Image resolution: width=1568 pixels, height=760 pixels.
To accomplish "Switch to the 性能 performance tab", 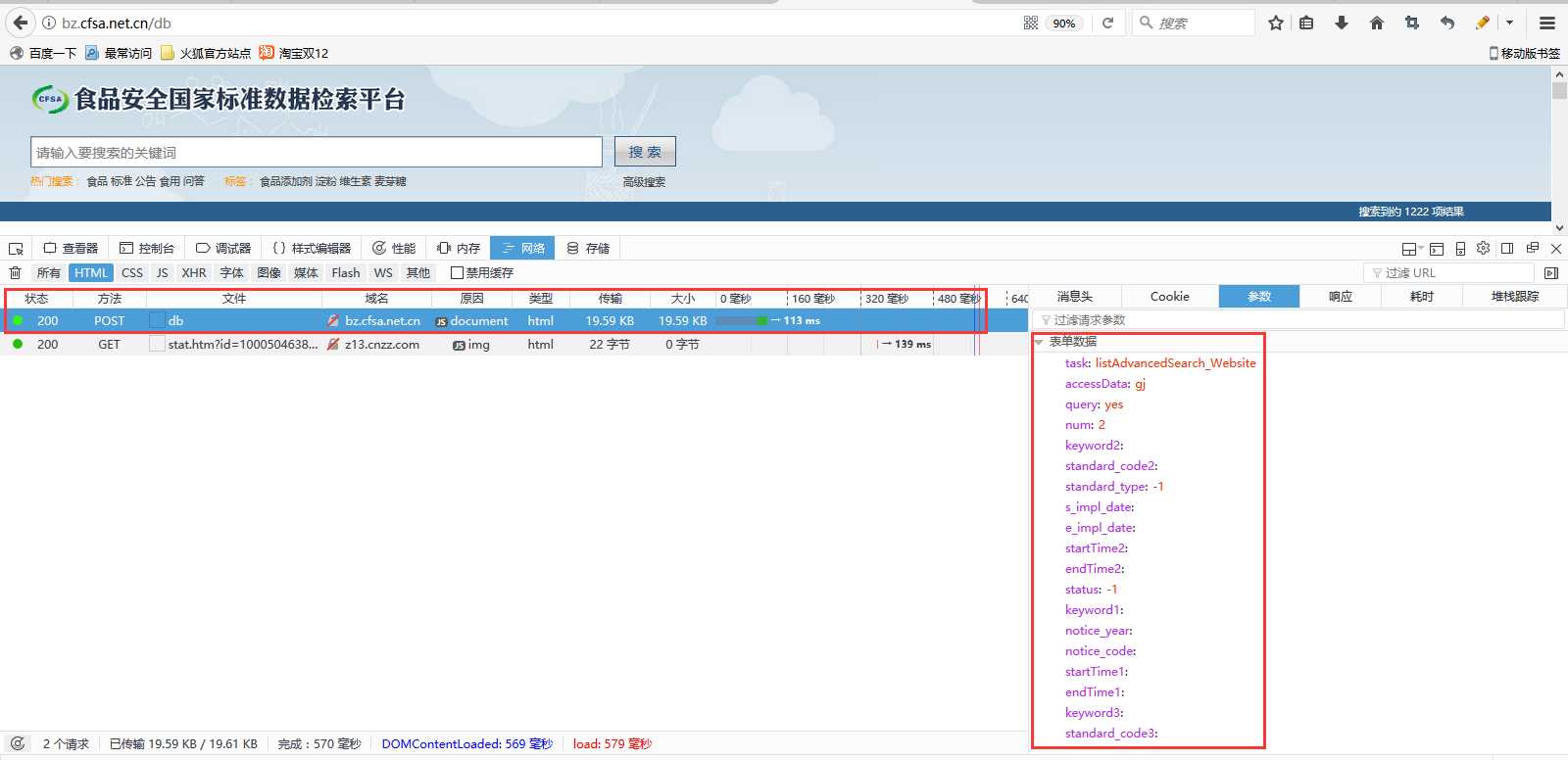I will [394, 249].
